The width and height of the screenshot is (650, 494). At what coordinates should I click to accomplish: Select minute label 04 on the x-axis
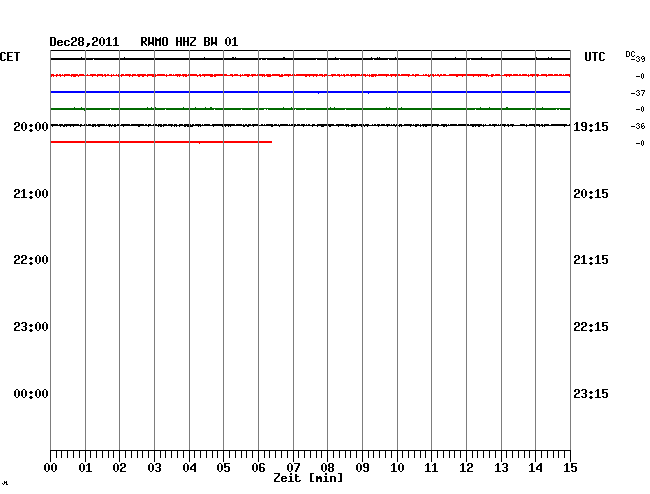[x=189, y=468]
